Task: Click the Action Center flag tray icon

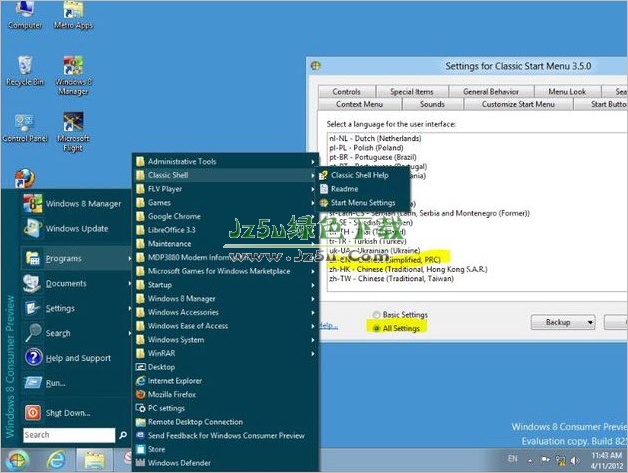Action: (545, 461)
